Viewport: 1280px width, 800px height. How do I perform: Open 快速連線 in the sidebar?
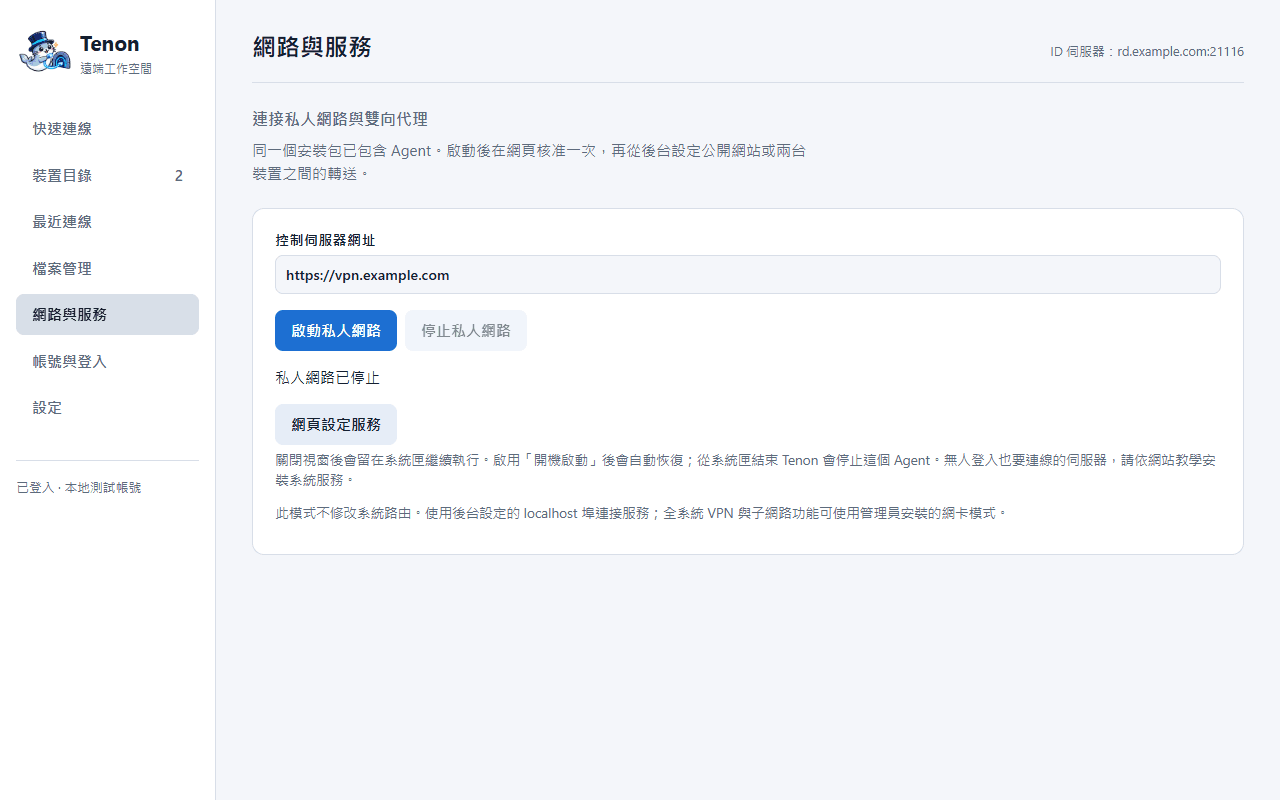107,129
